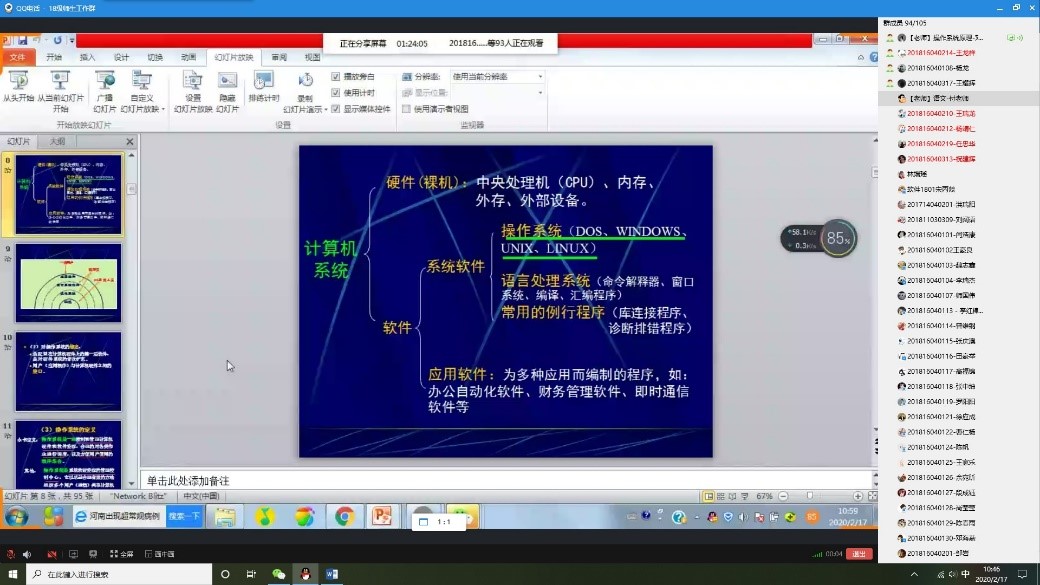Start slideshow from current slide (从当前幻灯片开始)
The width and height of the screenshot is (1040, 585).
tap(60, 91)
